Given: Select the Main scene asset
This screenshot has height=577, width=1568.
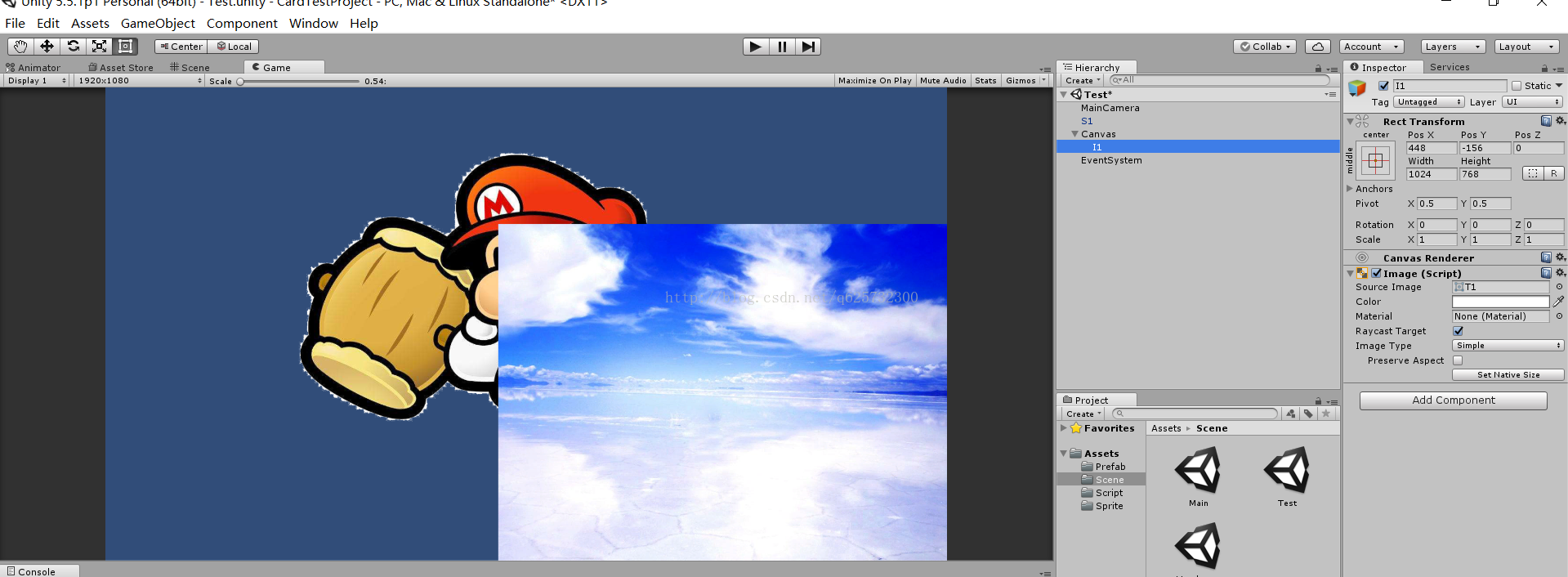Looking at the screenshot, I should click(x=1198, y=477).
